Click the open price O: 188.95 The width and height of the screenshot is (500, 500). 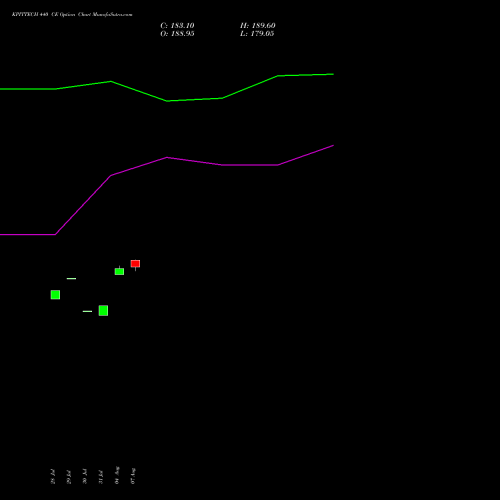click(x=177, y=34)
